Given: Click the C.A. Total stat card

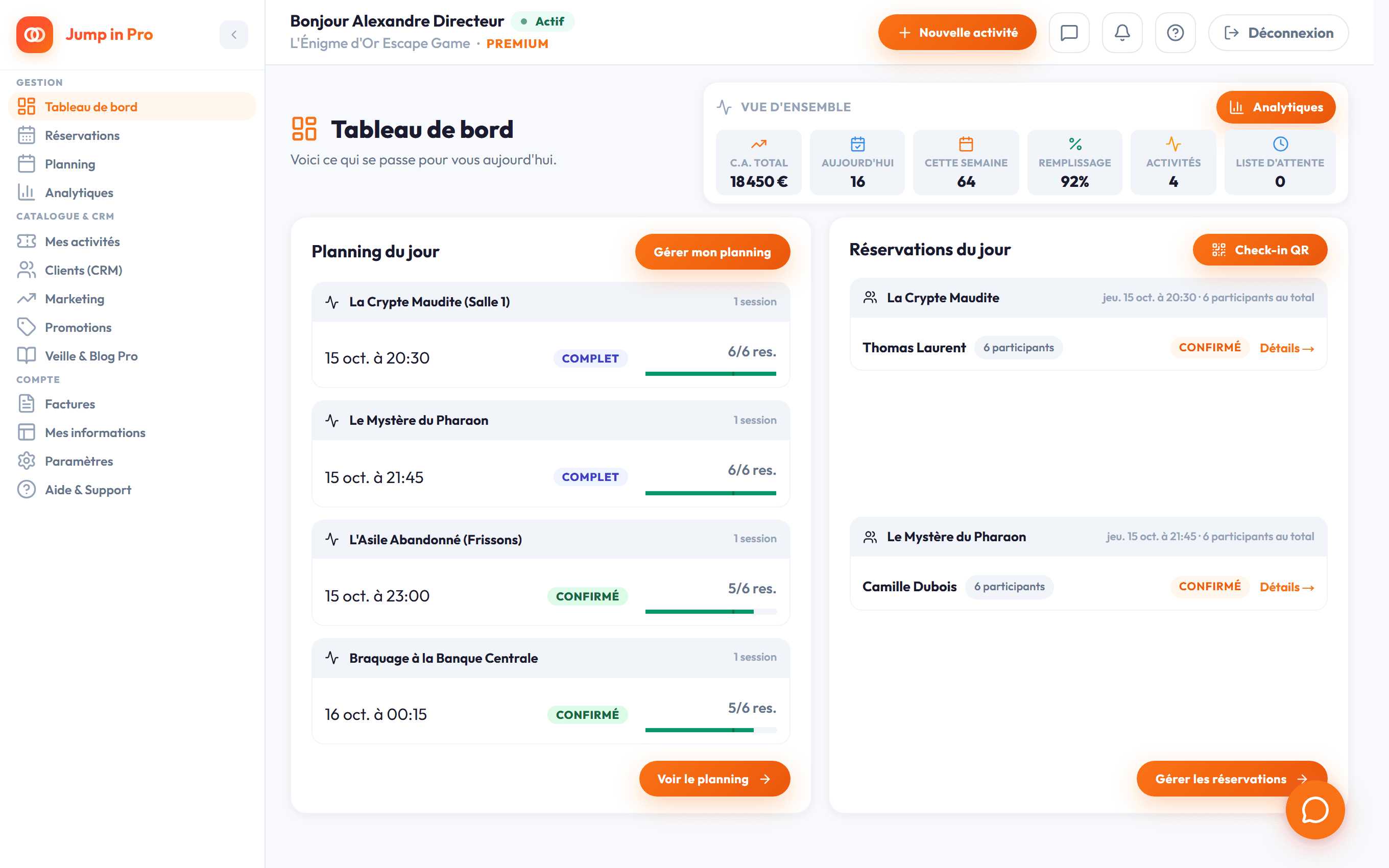Looking at the screenshot, I should coord(758,162).
